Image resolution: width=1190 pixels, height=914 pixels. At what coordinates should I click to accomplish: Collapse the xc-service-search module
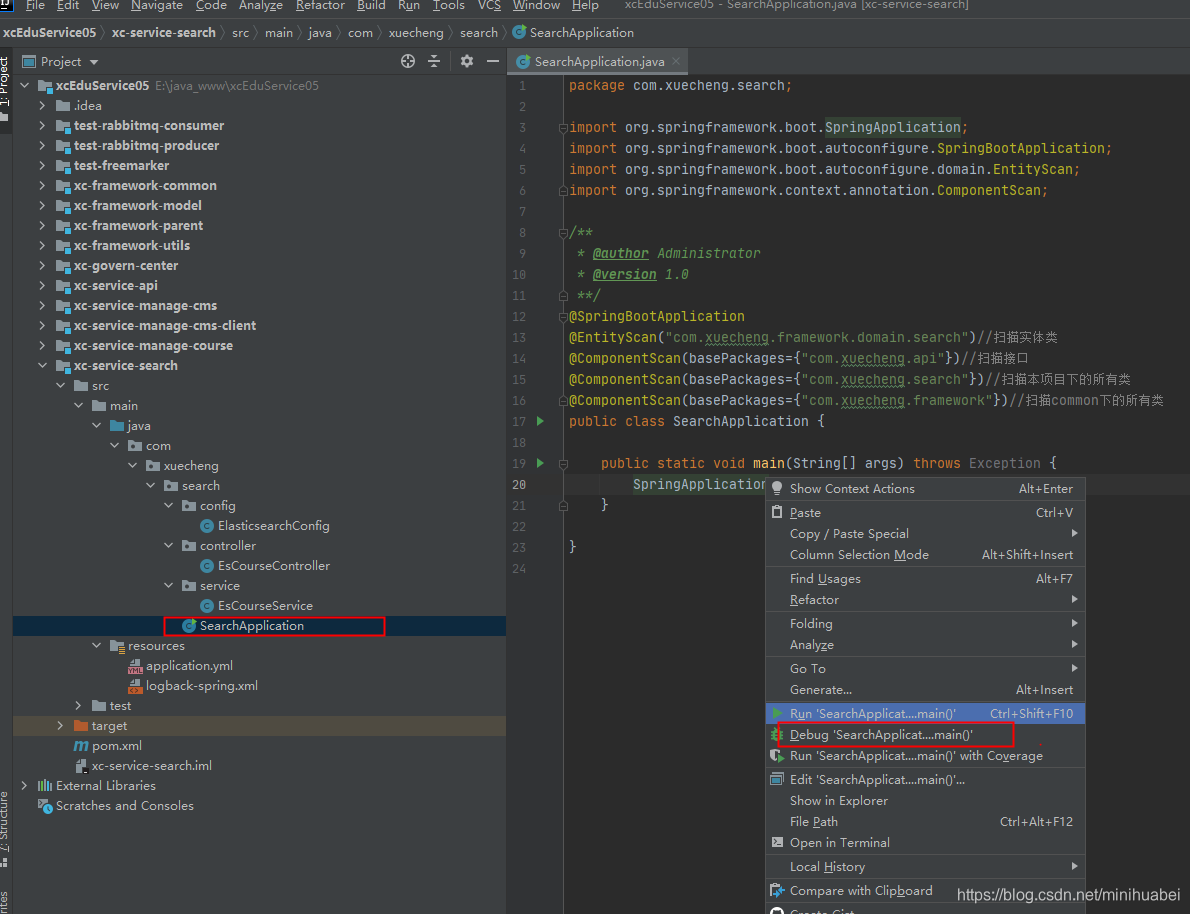pyautogui.click(x=43, y=365)
